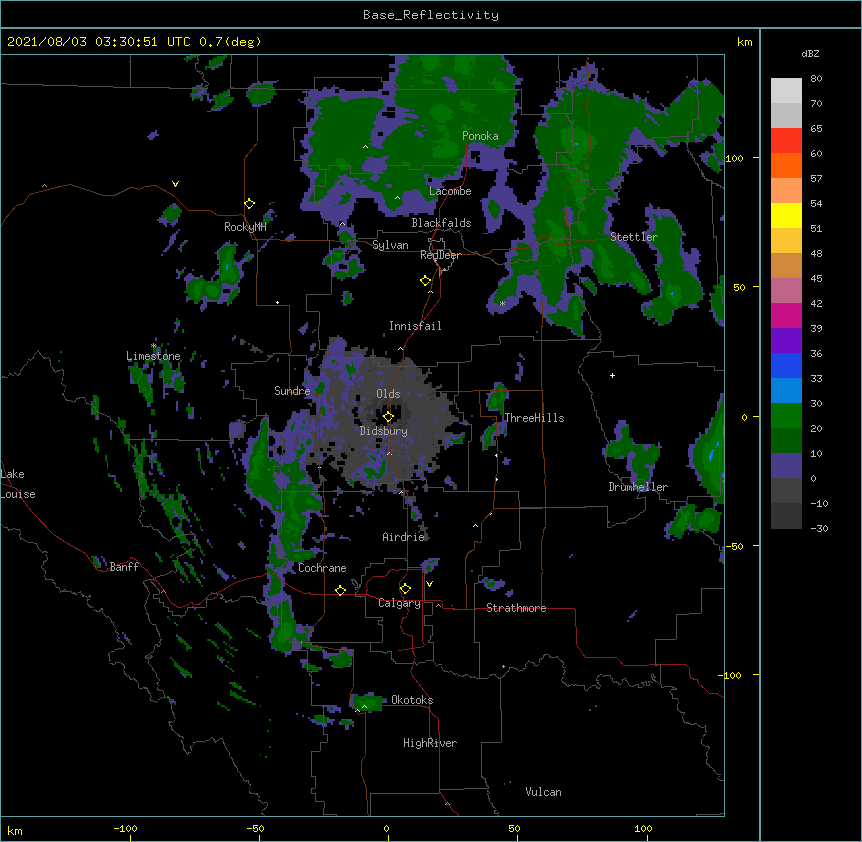
Task: Pick the orange 57-60 dBZ legend swatch
Action: (x=786, y=165)
